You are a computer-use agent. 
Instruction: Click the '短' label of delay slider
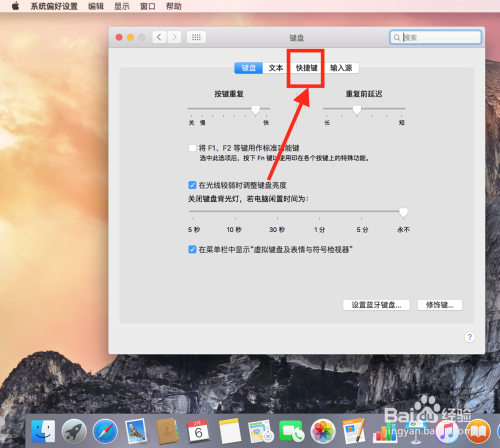[x=402, y=123]
